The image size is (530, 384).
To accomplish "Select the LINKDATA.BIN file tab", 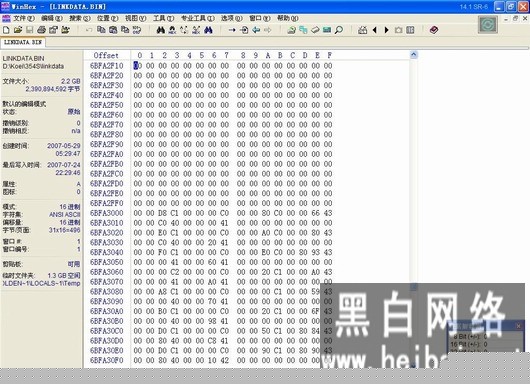I will [23, 43].
